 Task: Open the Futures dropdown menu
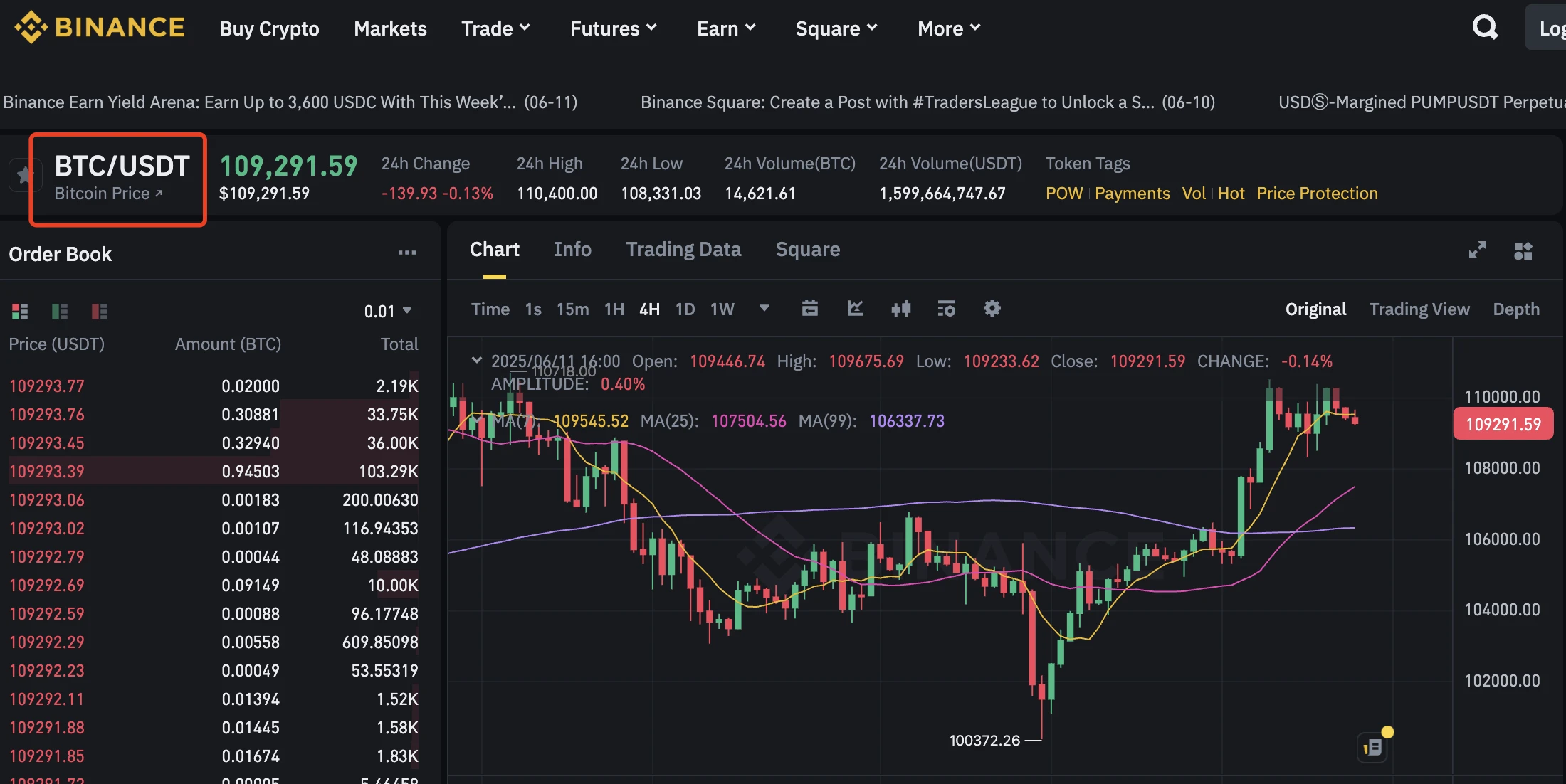(x=613, y=28)
